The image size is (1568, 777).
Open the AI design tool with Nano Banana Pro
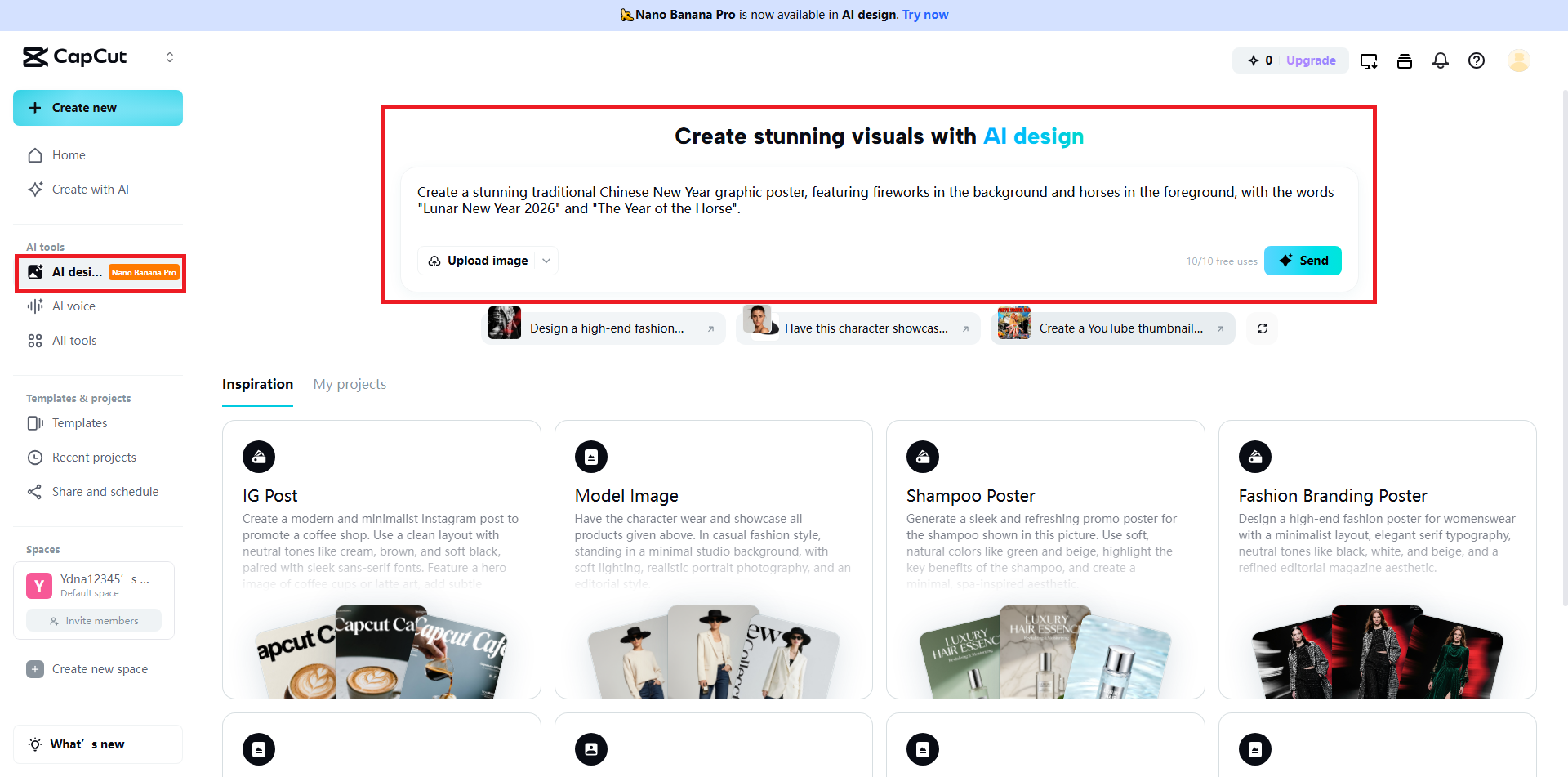coord(78,271)
